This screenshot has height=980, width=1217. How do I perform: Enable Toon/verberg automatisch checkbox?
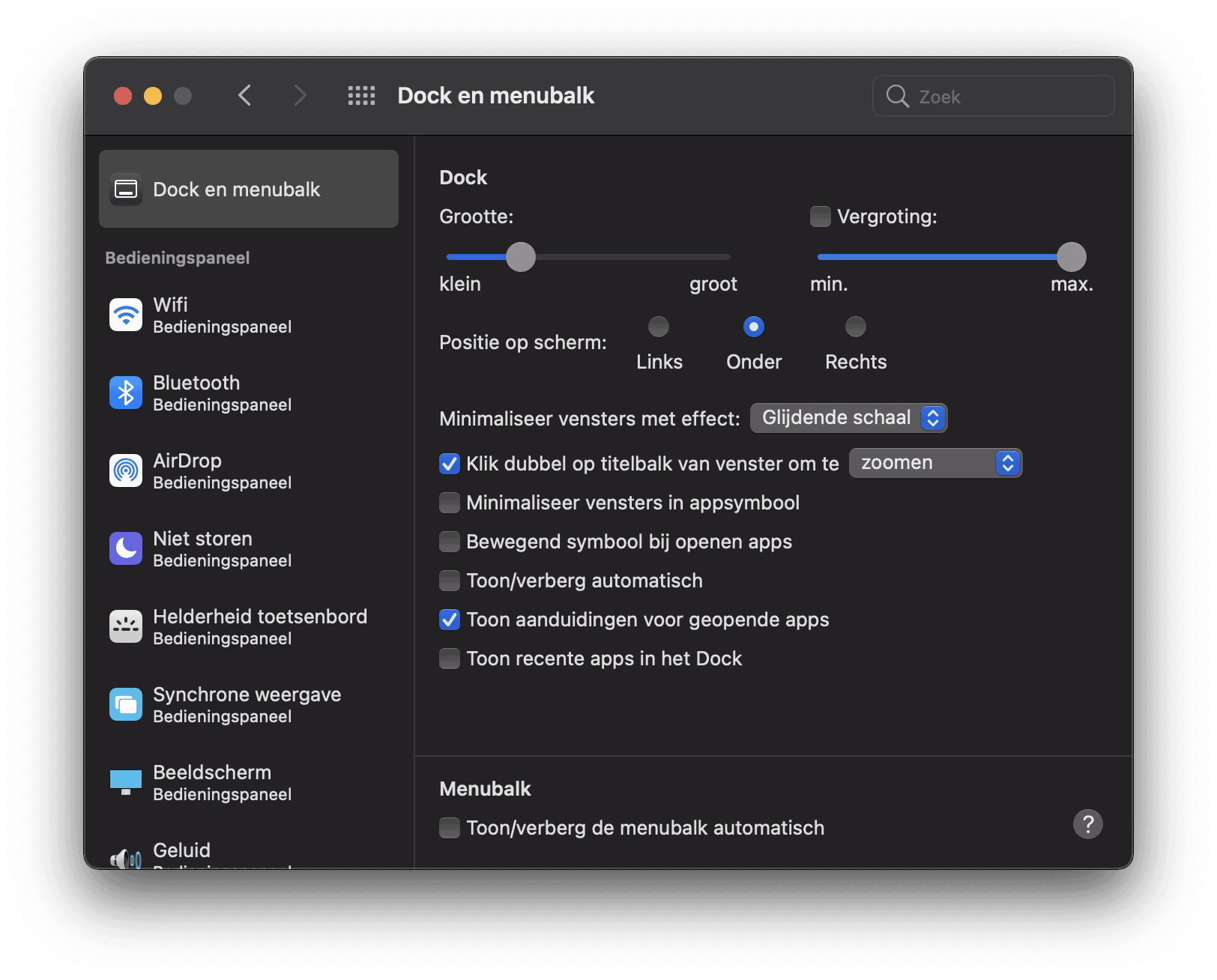pos(450,581)
